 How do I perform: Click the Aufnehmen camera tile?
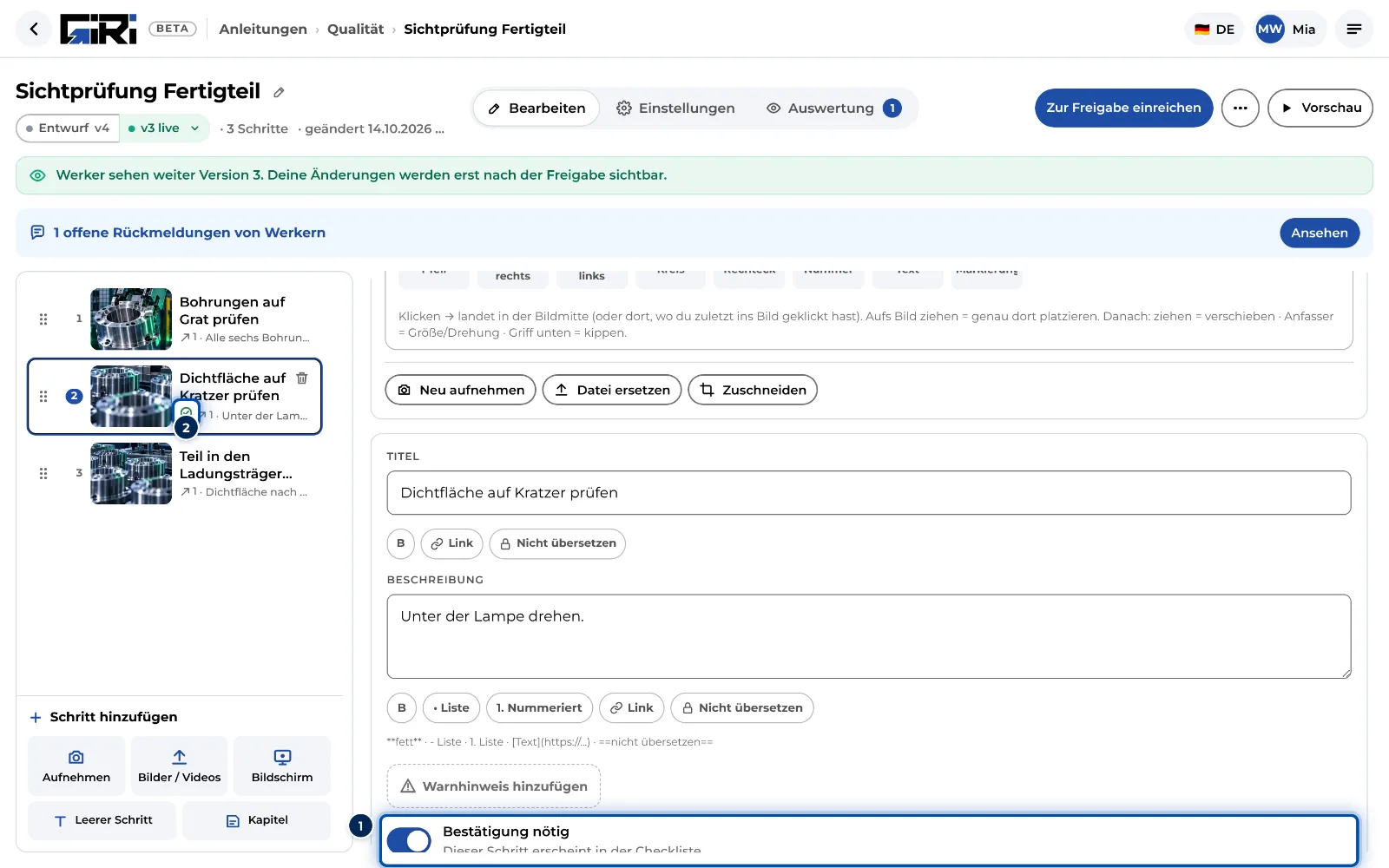pyautogui.click(x=76, y=766)
